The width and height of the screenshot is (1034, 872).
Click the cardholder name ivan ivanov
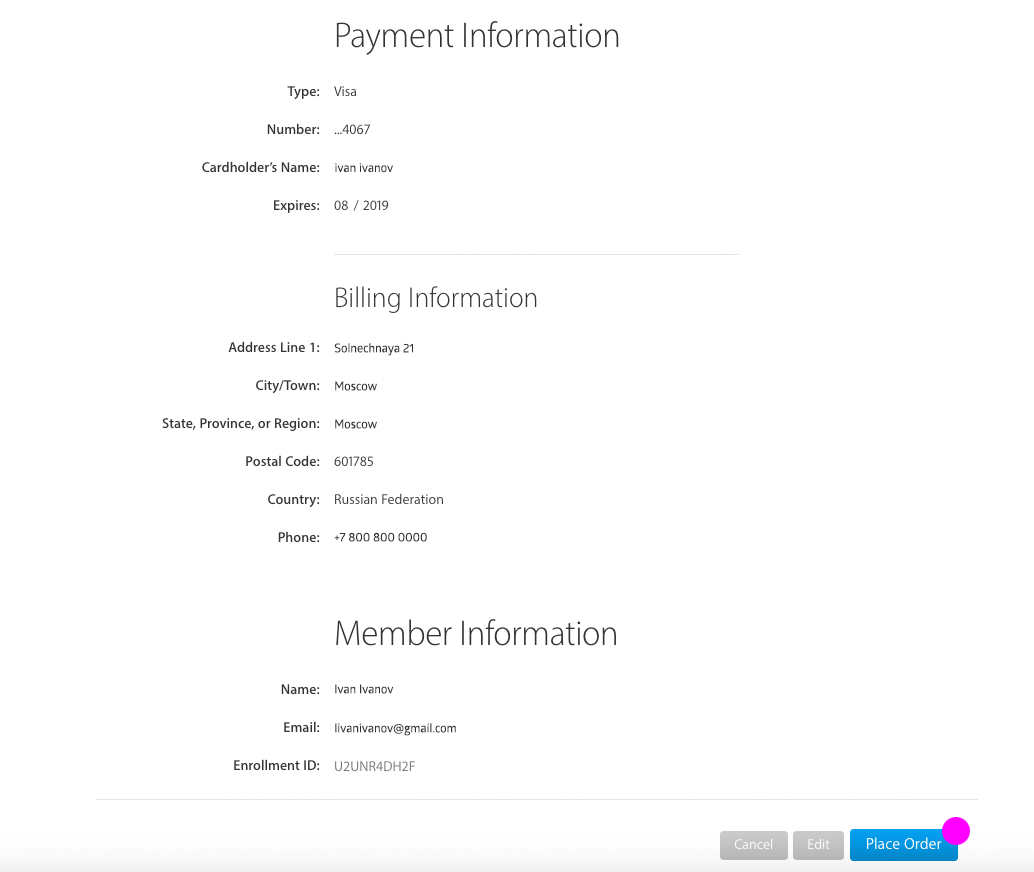[x=363, y=168]
